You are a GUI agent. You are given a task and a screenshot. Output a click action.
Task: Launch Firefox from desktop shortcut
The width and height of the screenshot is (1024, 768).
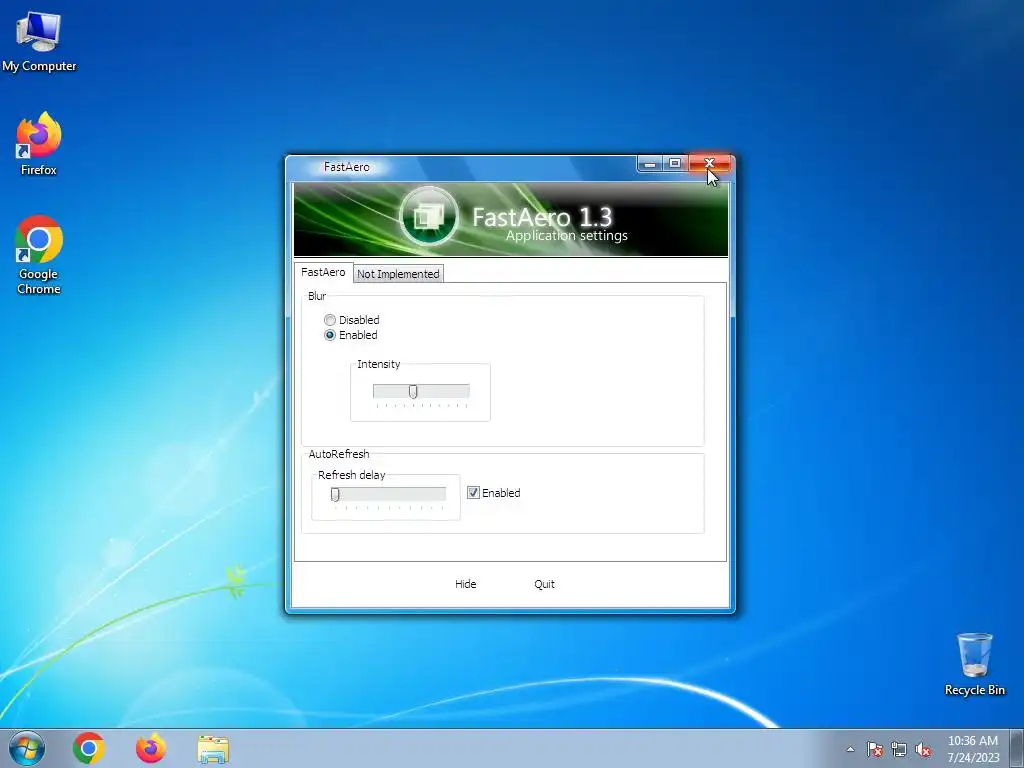point(39,144)
